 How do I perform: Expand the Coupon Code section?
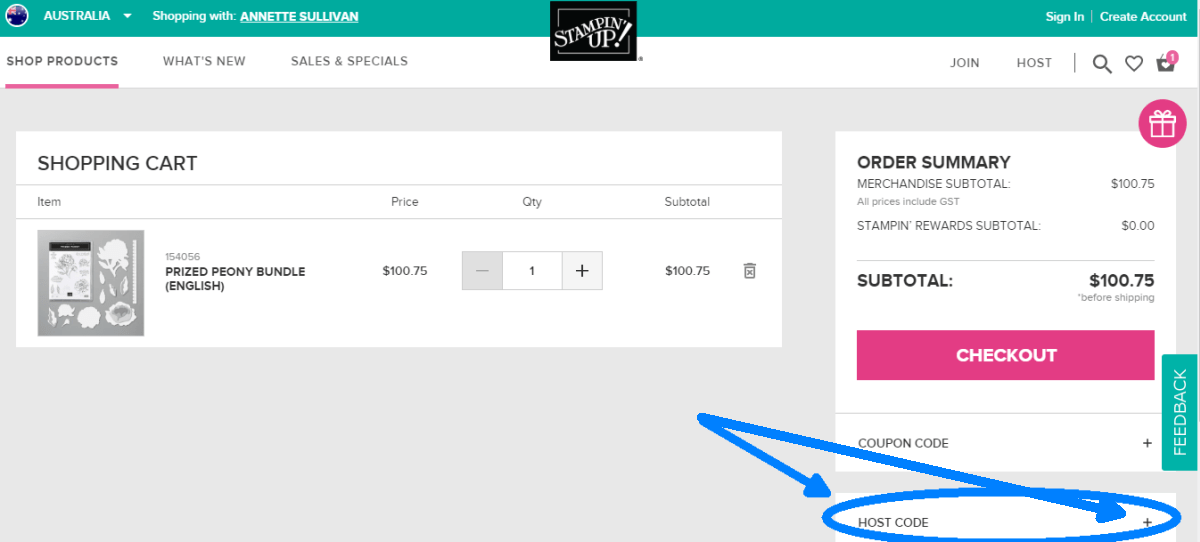(x=1147, y=443)
